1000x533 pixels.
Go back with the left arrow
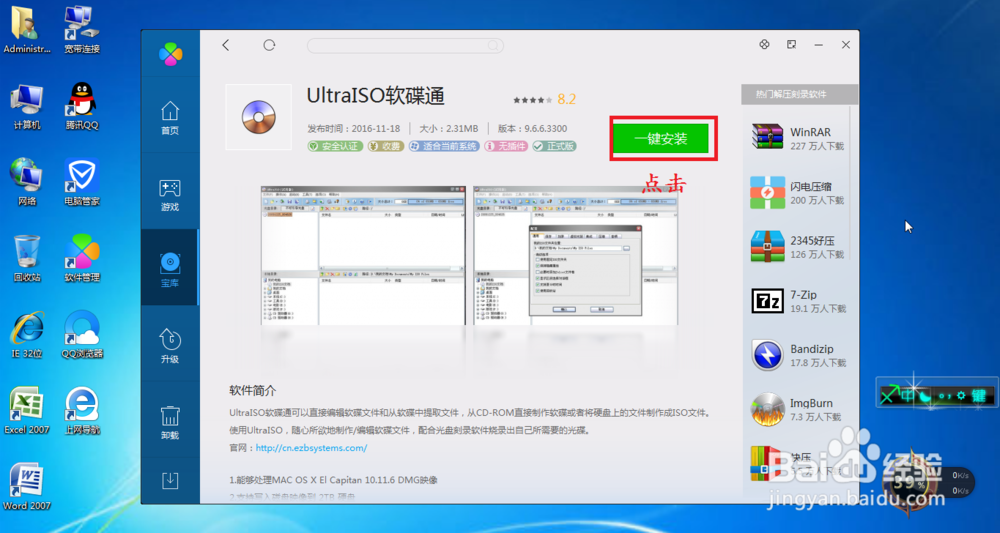[226, 45]
